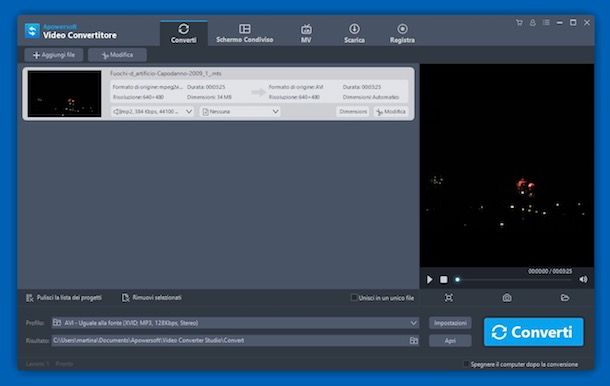Stop the preview playback
The width and height of the screenshot is (610, 386).
(443, 279)
